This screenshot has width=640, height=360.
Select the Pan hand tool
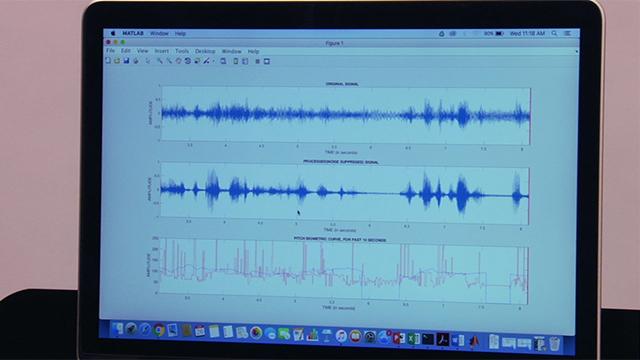click(178, 61)
